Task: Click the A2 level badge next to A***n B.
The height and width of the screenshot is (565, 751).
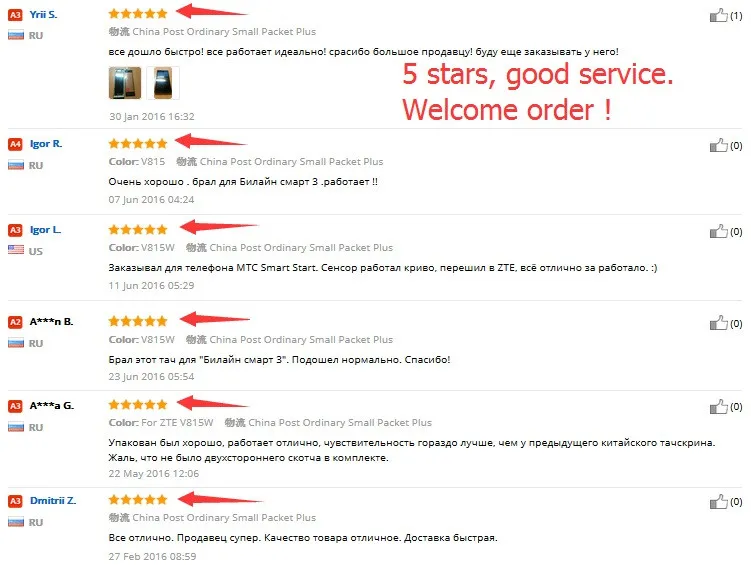Action: [x=15, y=322]
